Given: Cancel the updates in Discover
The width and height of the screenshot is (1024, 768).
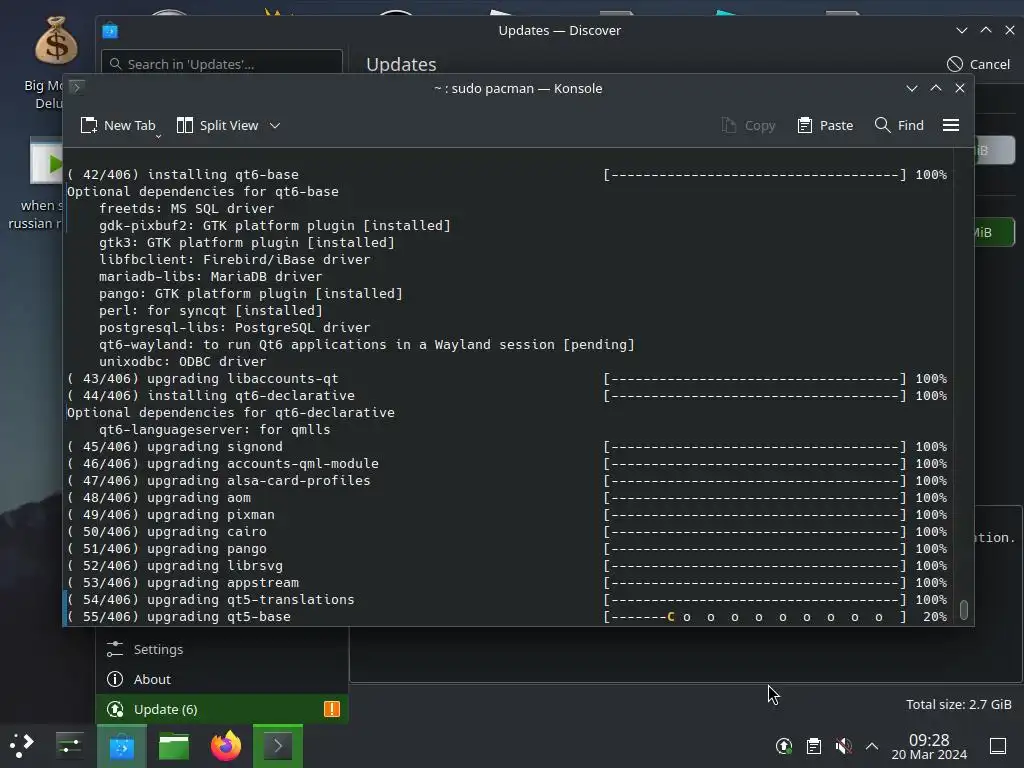Looking at the screenshot, I should 978,64.
